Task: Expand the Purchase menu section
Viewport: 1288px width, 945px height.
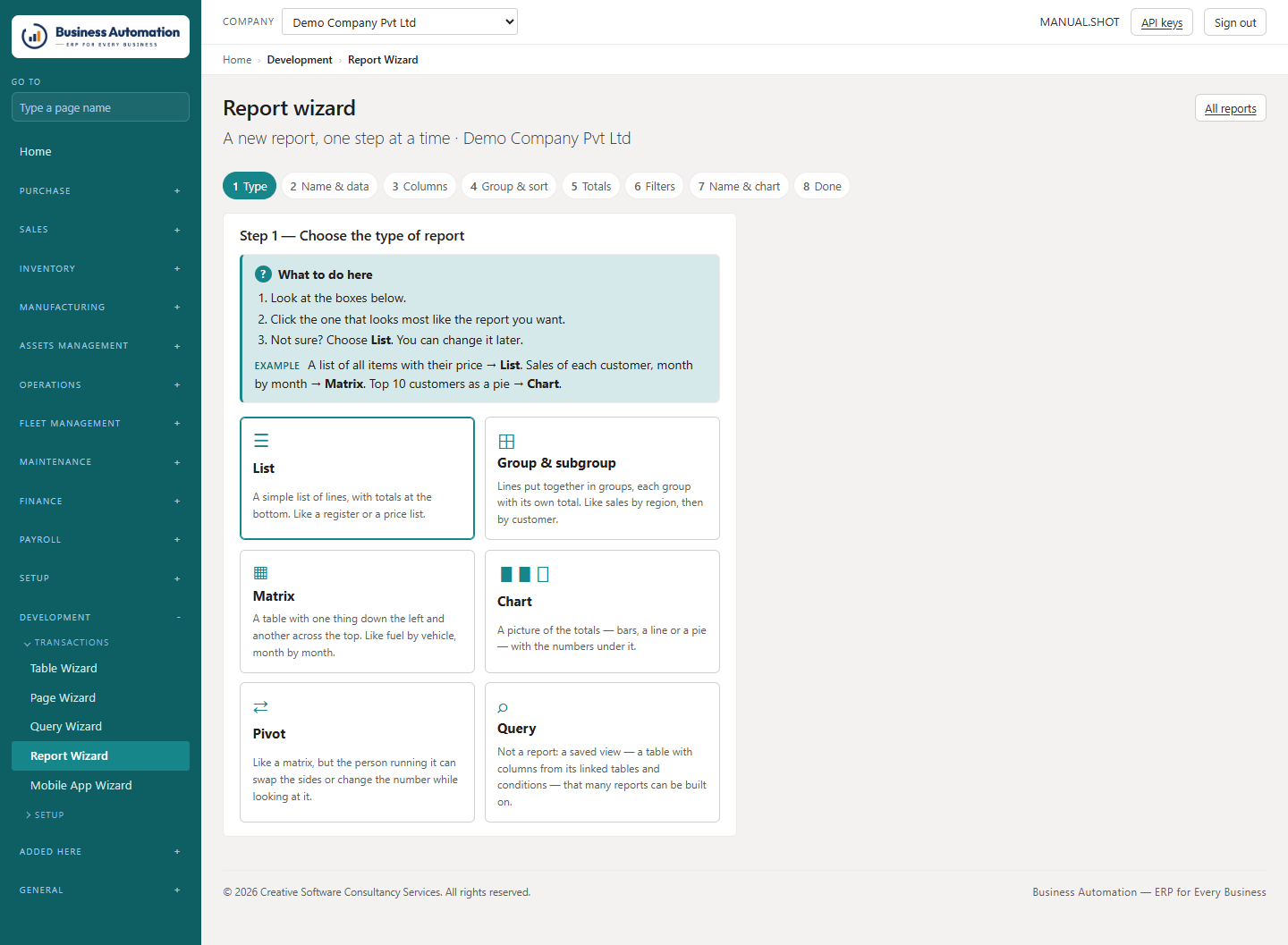Action: (x=100, y=191)
